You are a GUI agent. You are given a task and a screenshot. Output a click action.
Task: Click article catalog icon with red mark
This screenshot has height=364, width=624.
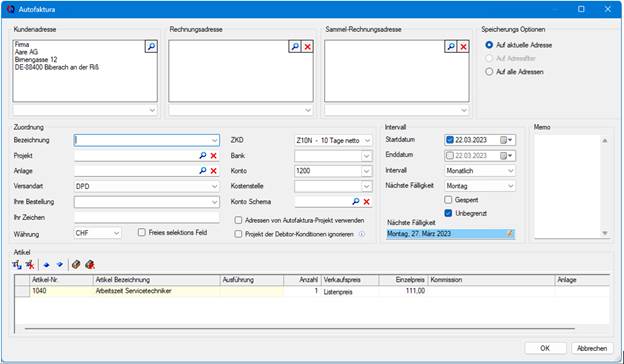tap(90, 265)
